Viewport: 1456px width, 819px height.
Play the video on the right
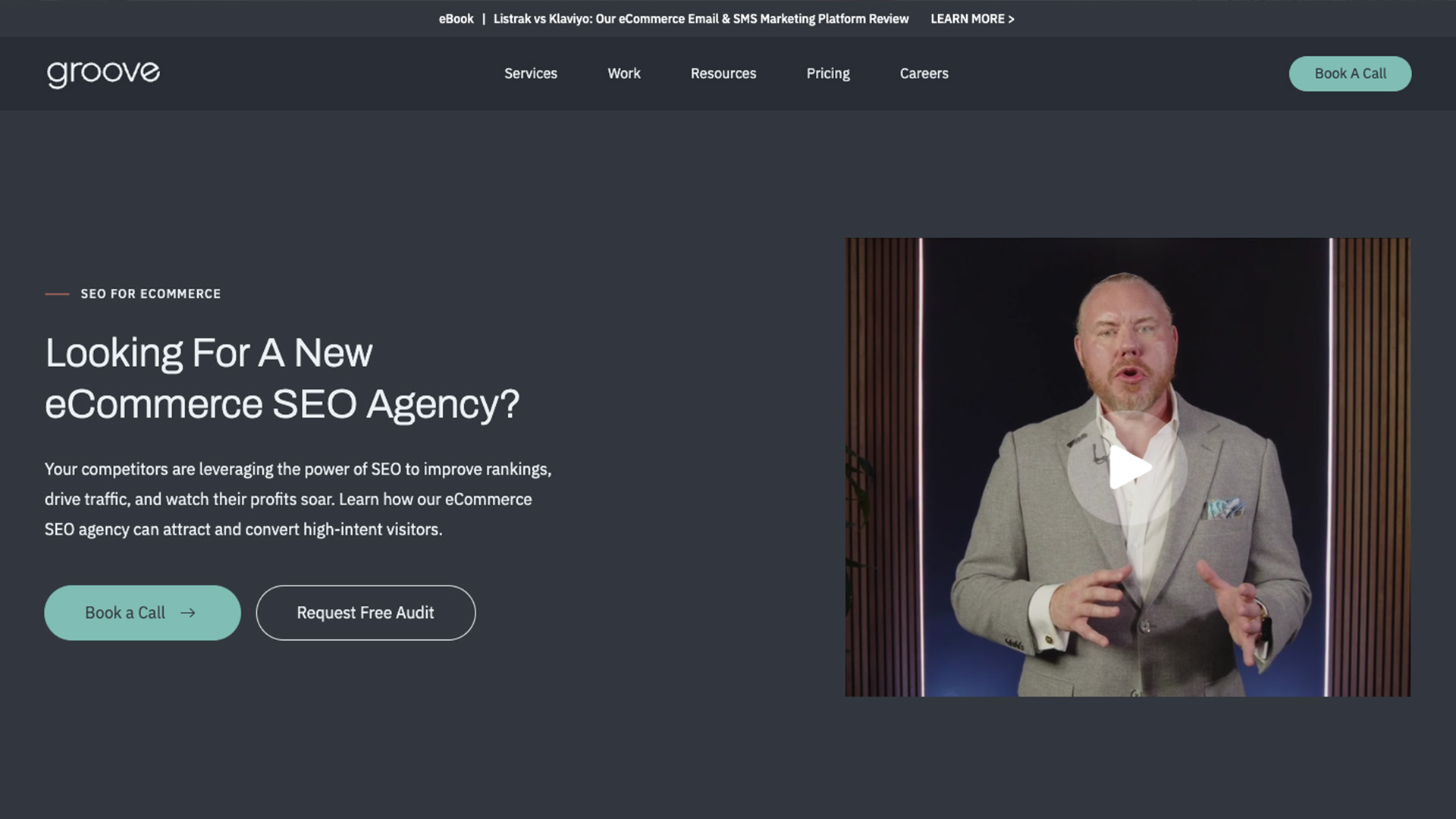point(1128,468)
